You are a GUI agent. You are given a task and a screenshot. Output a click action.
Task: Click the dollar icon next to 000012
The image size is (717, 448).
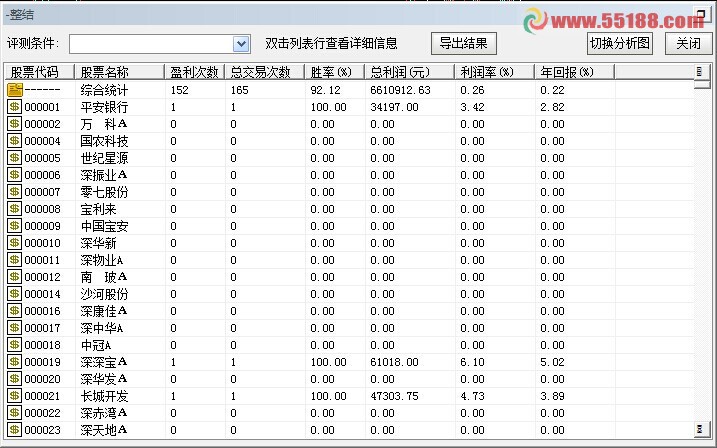tap(15, 277)
